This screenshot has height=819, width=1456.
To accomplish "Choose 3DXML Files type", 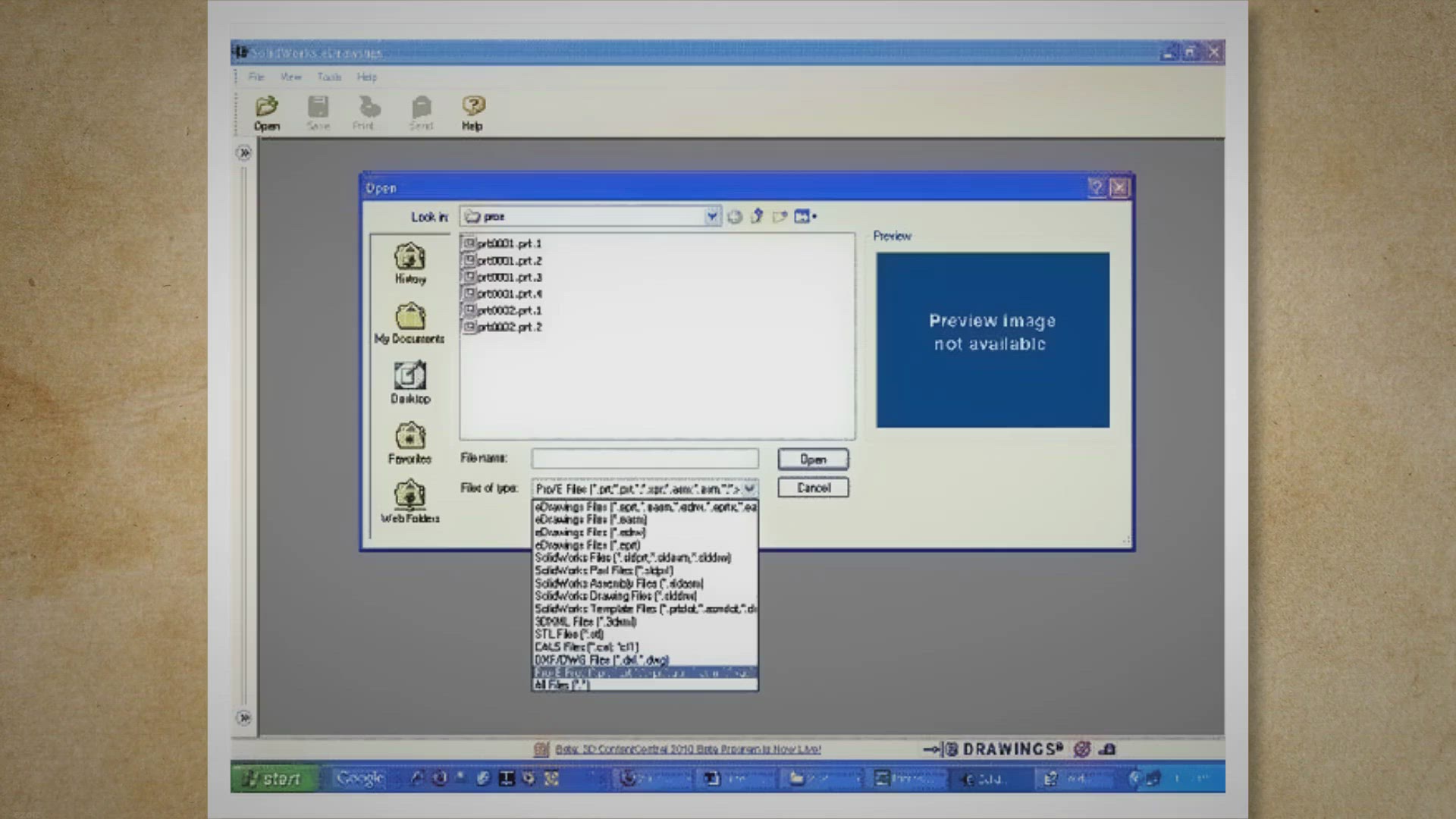I will click(x=645, y=622).
